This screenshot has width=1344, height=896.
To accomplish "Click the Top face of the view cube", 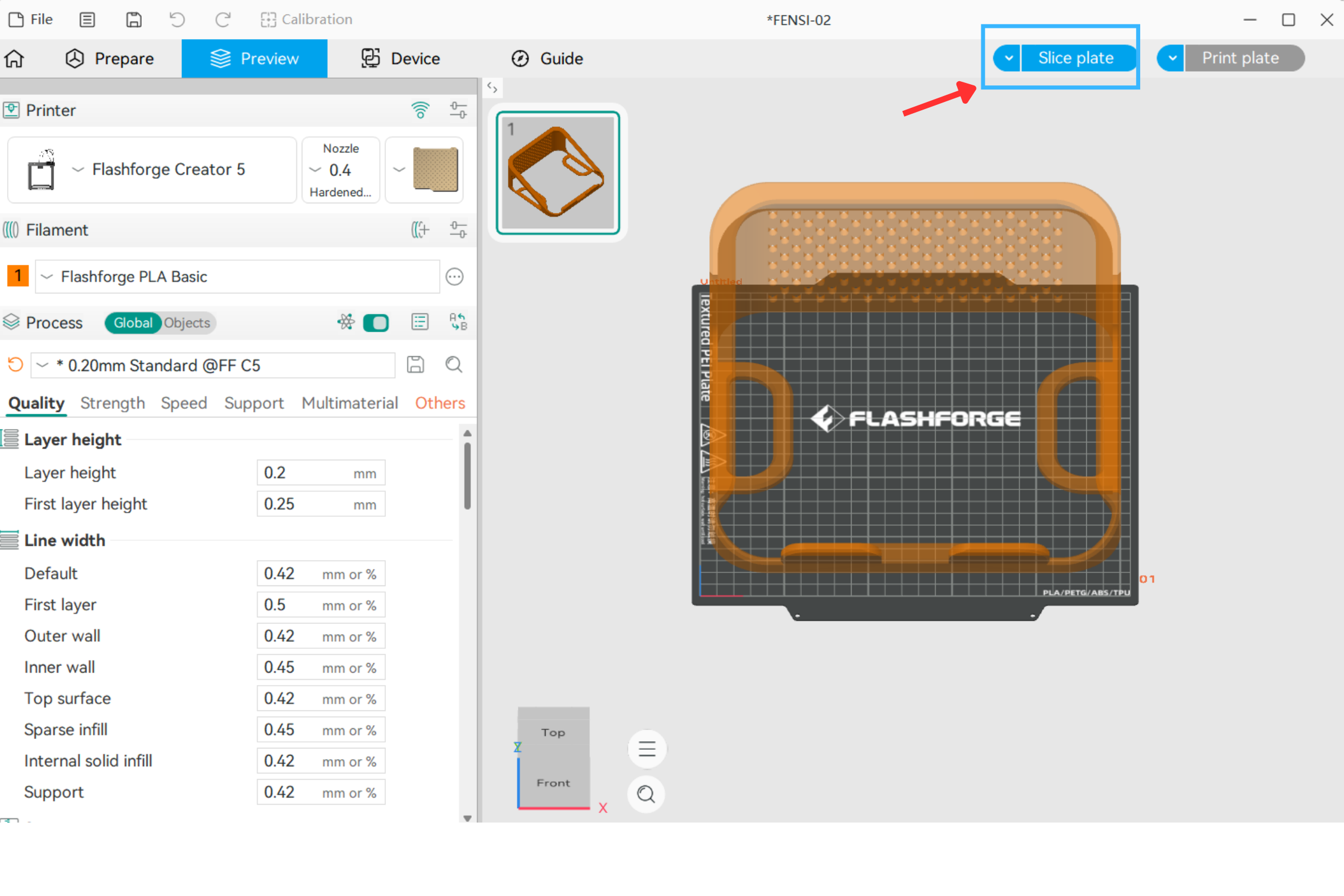I will 553,732.
